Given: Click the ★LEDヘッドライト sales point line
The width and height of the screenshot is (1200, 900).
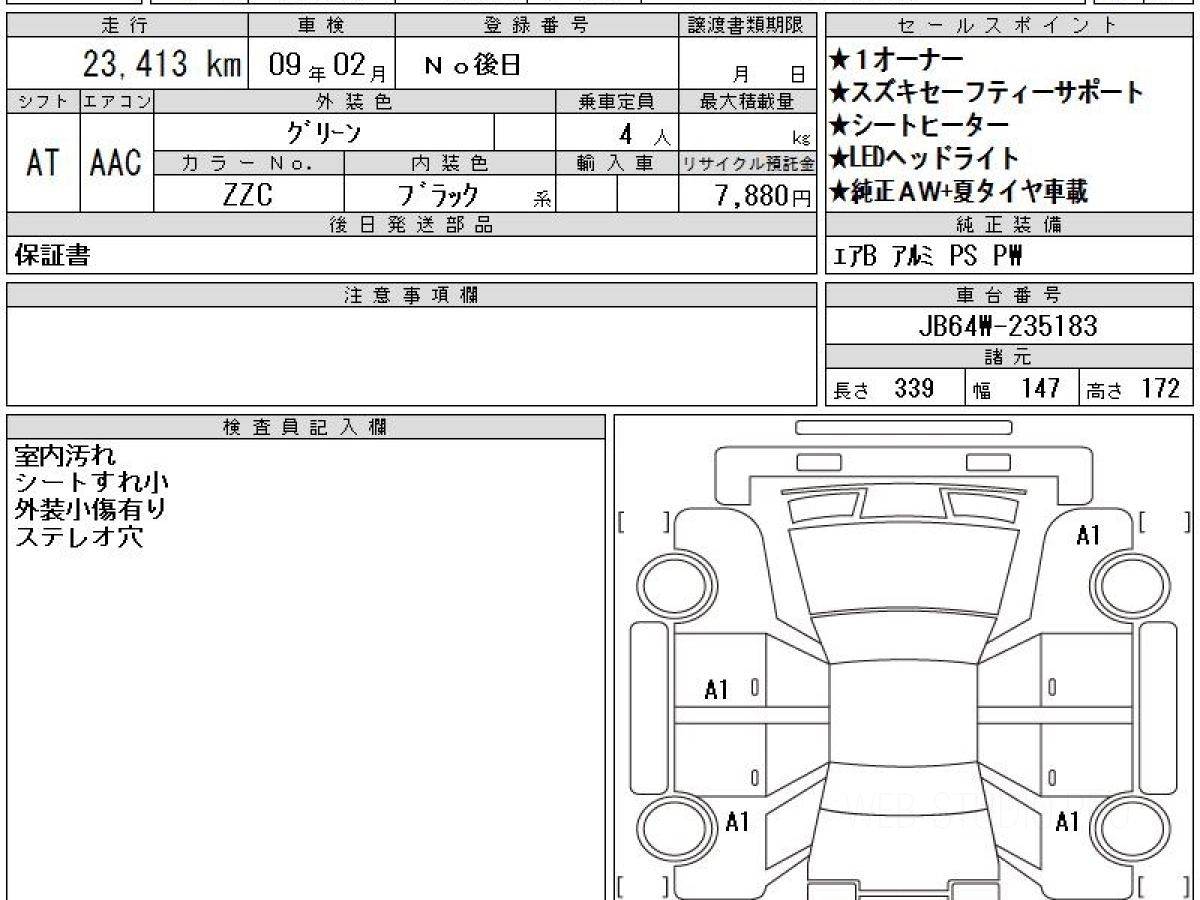Looking at the screenshot, I should point(923,158).
